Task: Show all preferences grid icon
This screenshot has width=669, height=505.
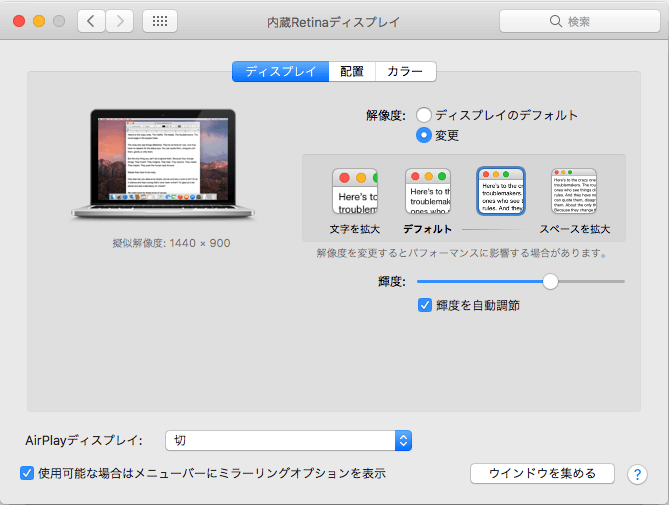Action: (x=161, y=21)
